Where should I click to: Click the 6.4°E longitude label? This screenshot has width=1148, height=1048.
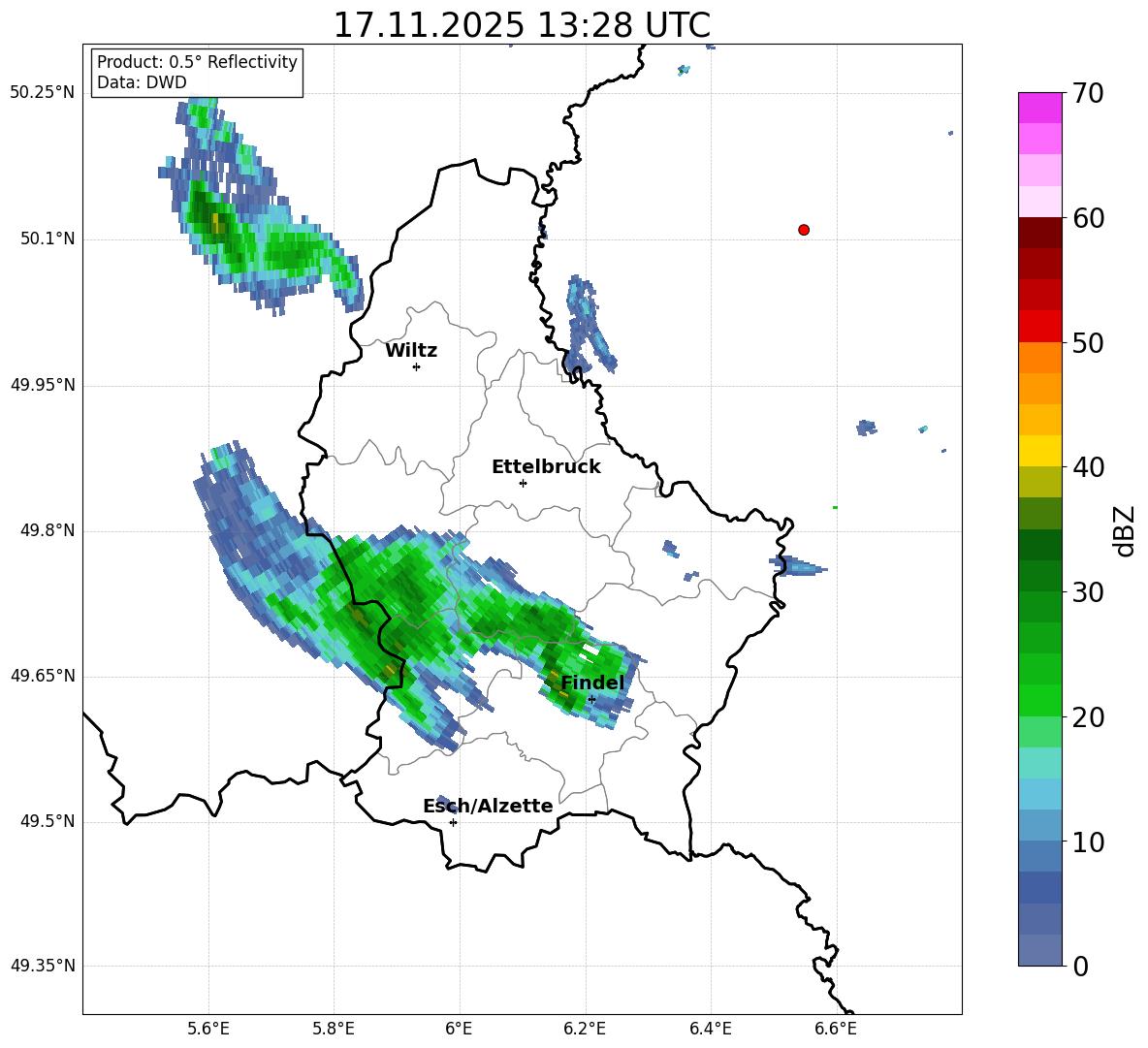(710, 1029)
